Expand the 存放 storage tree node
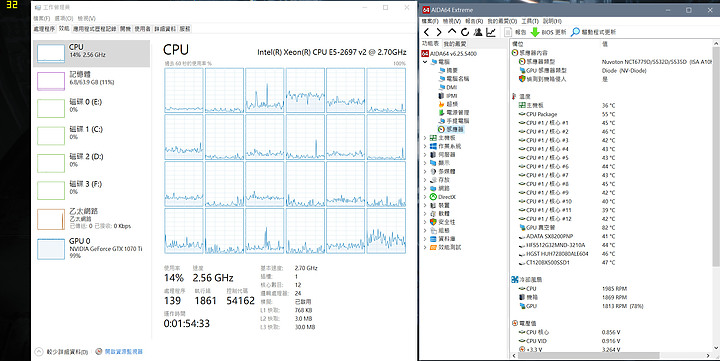Viewport: 720px width, 361px height. coord(425,180)
